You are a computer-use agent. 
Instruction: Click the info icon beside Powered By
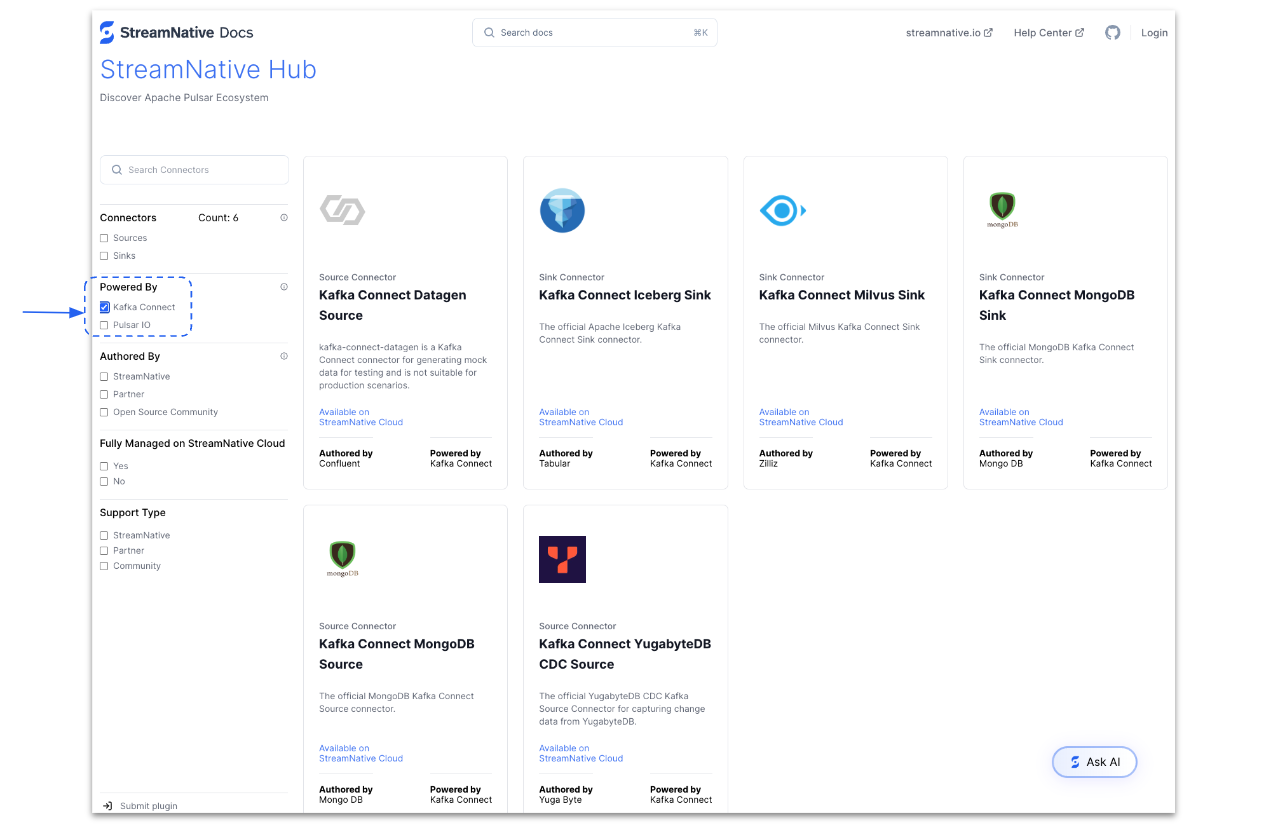[x=284, y=287]
